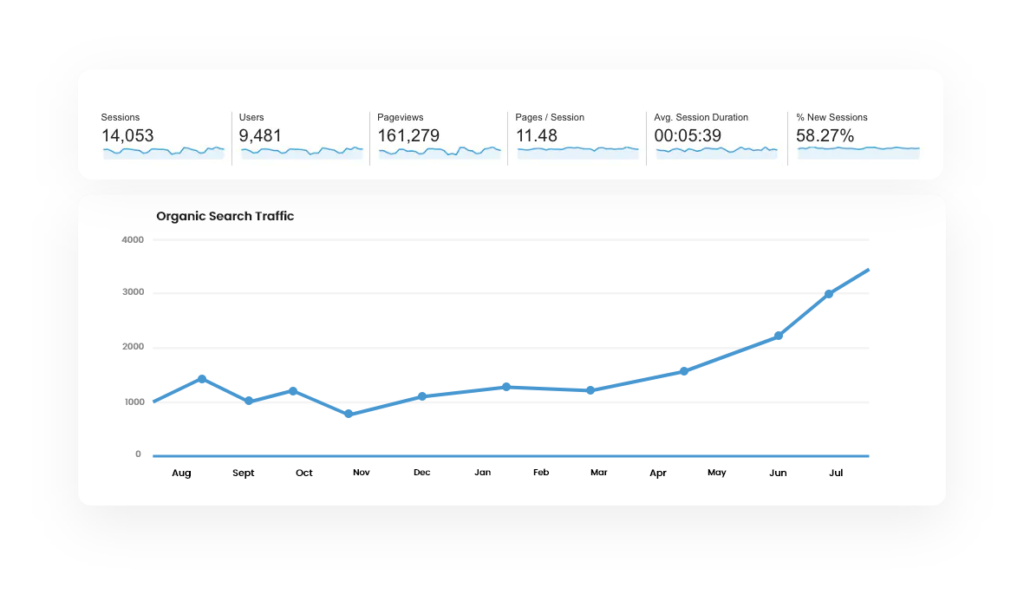This screenshot has height=601, width=1024.
Task: Select the Users metric showing 9,481
Action: (x=300, y=135)
